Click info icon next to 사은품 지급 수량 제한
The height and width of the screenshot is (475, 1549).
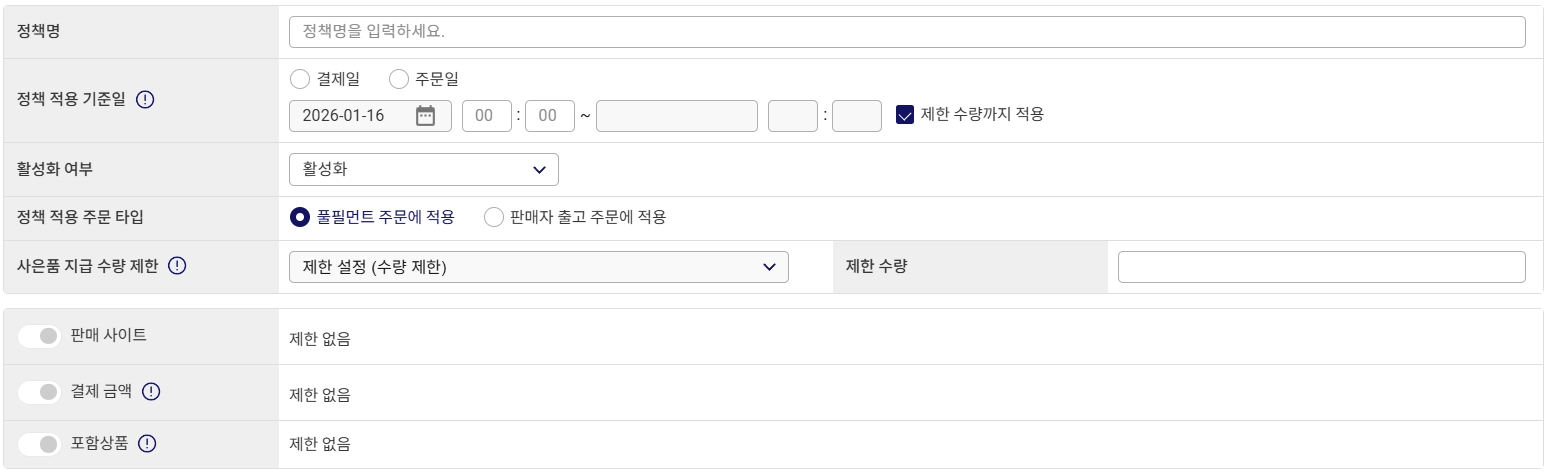click(177, 266)
